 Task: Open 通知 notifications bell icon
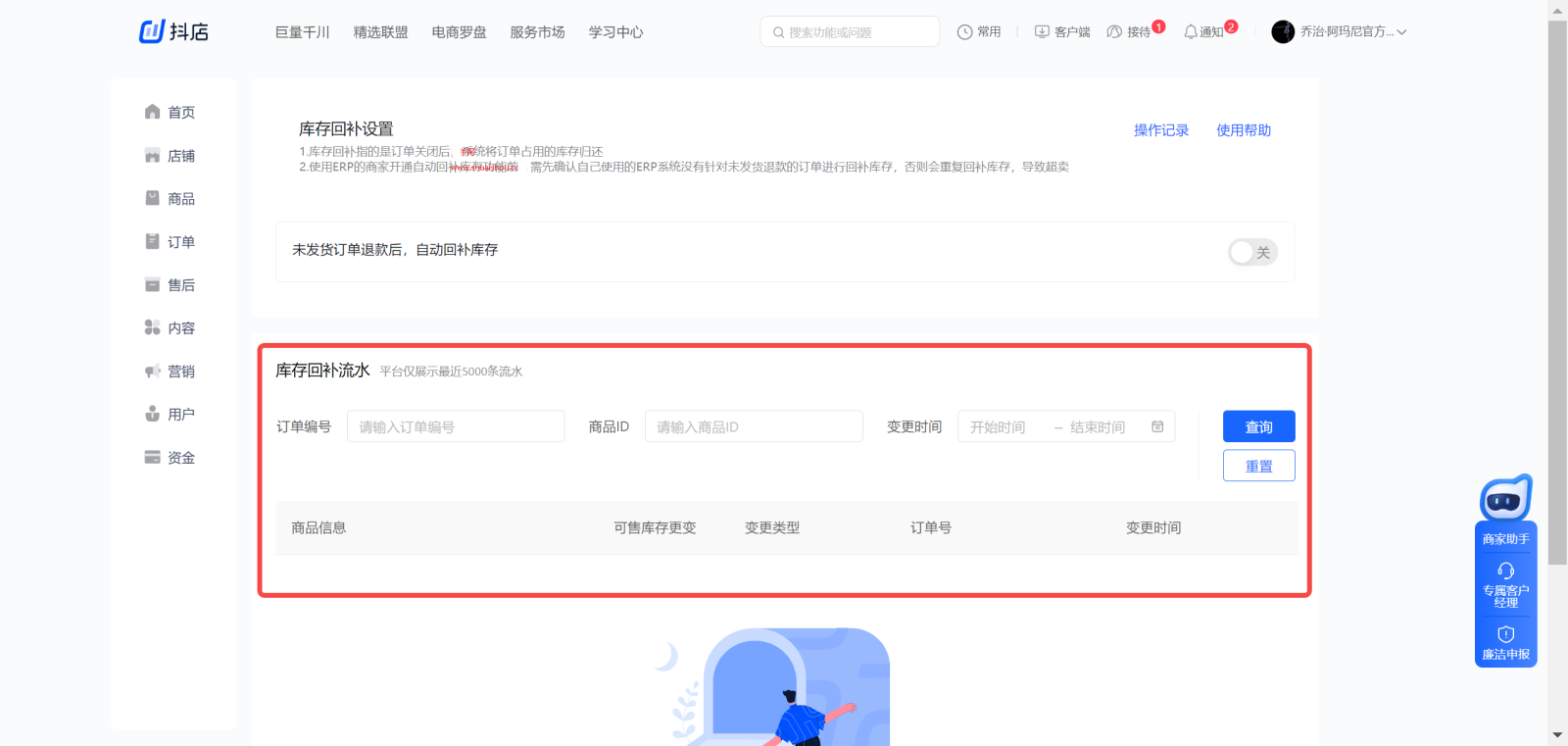[x=1191, y=32]
